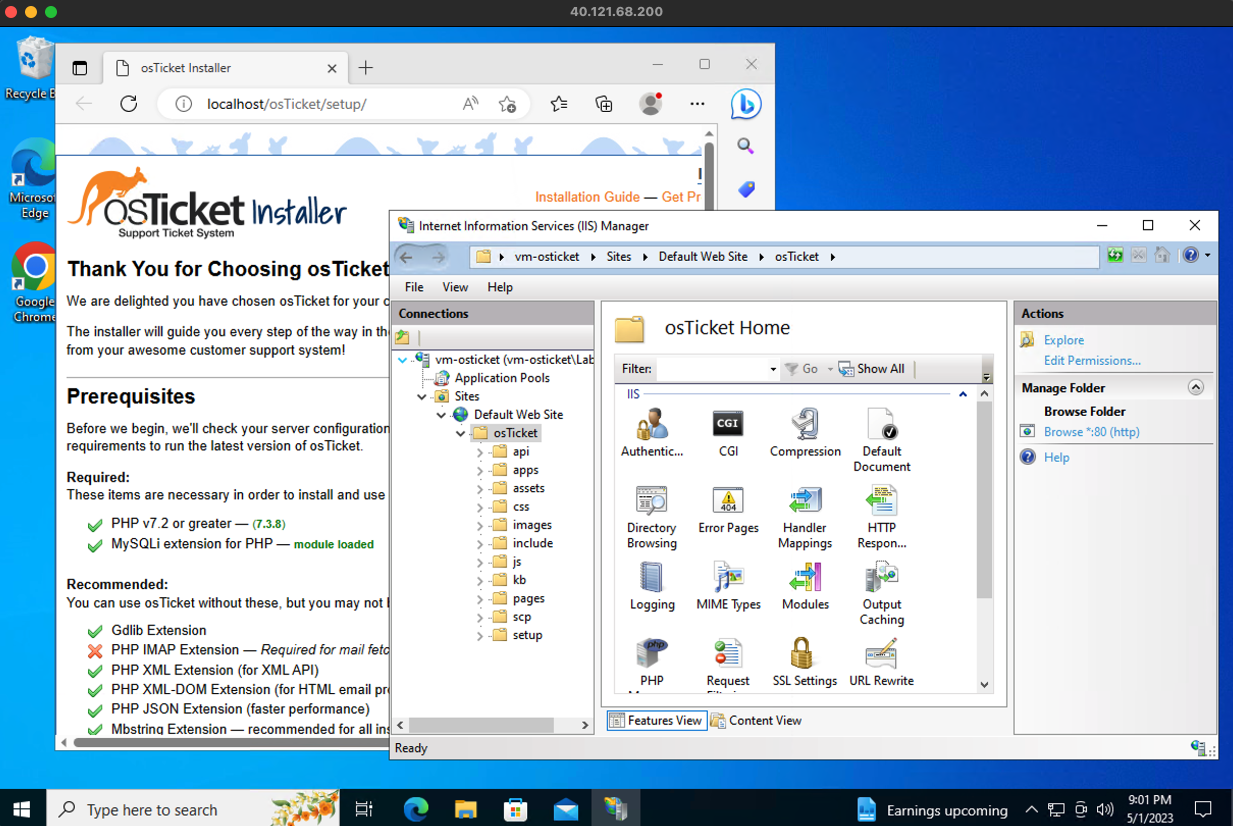Open the Compression feature icon

[805, 432]
